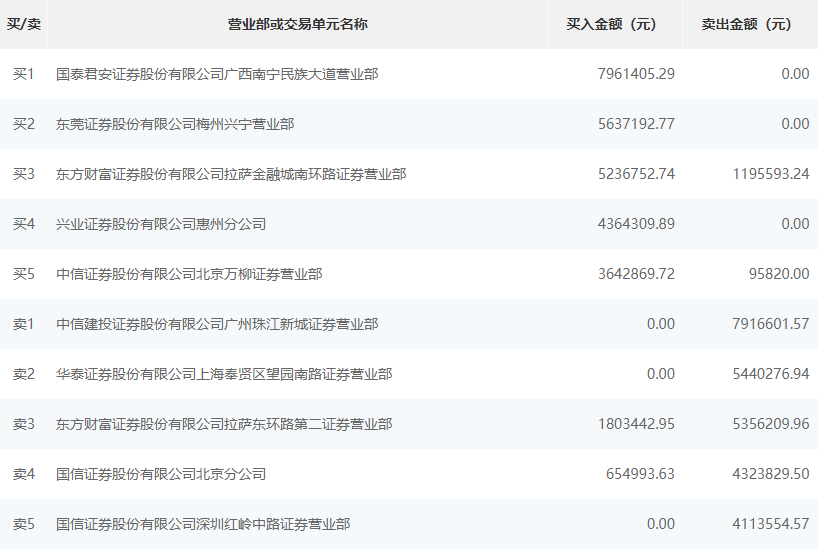Click sell amount 7916601.57
This screenshot has height=551, width=818.
click(771, 325)
